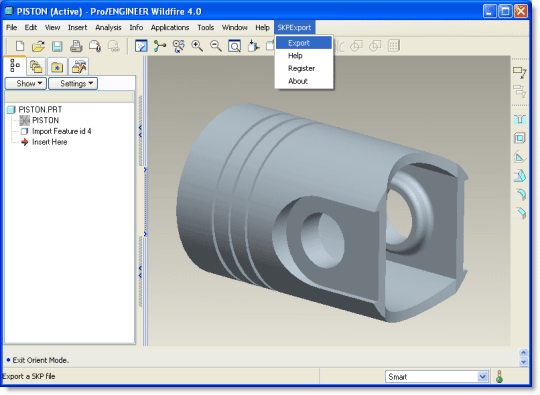This screenshot has height=395, width=540.
Task: Open the Show dropdown
Action: pyautogui.click(x=26, y=83)
